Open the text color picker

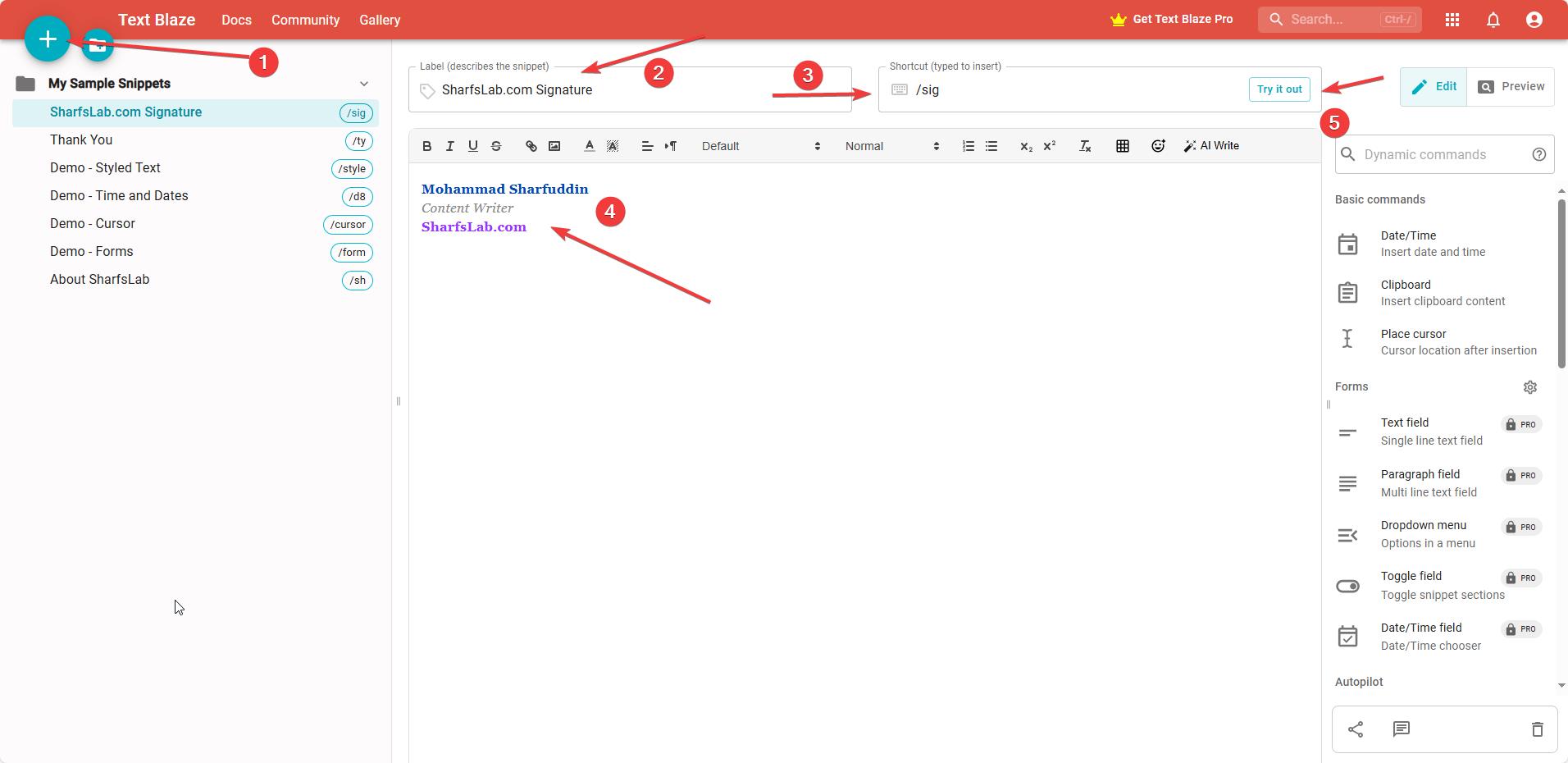589,146
